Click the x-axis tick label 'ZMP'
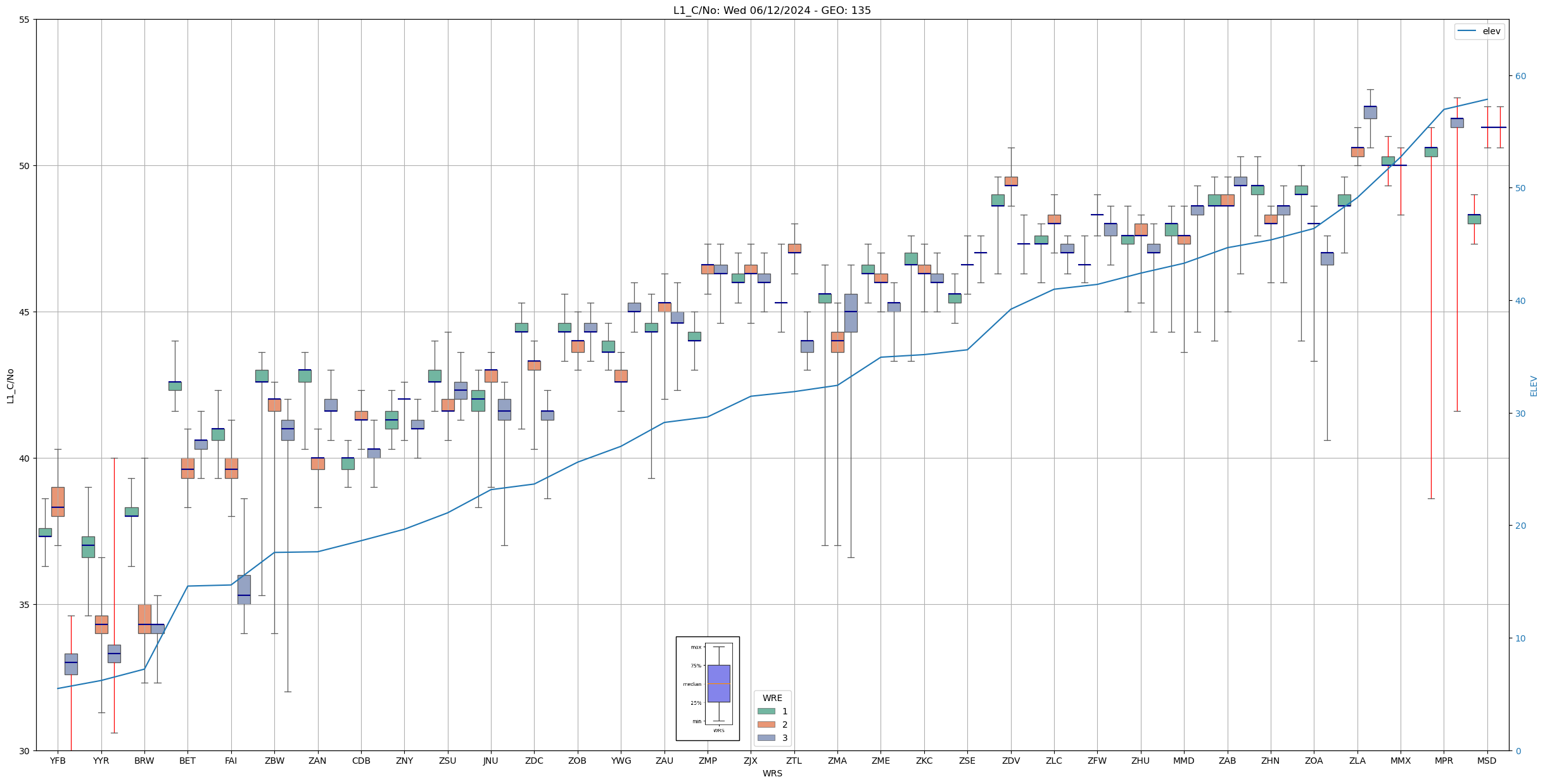The height and width of the screenshot is (784, 1545). point(708,761)
